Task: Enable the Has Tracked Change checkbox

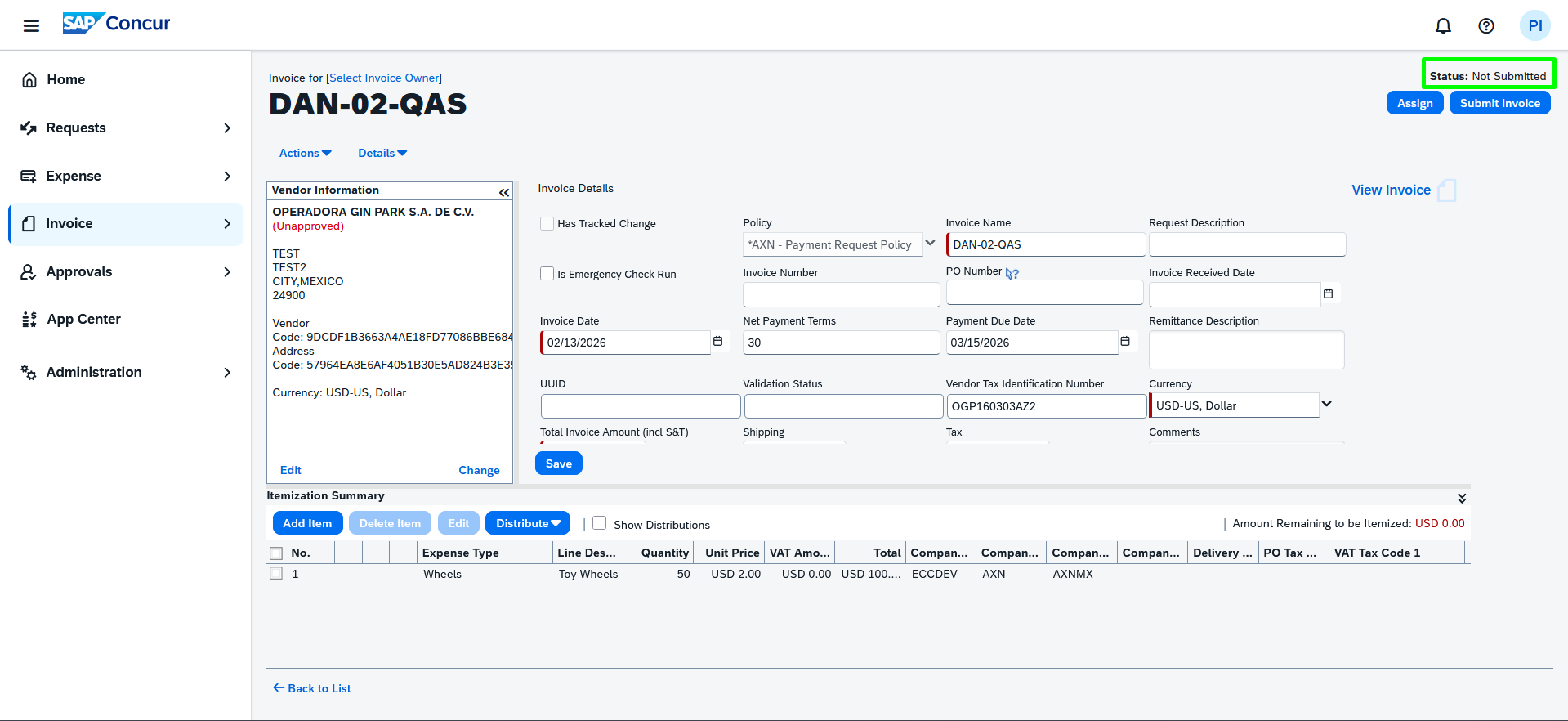Action: (547, 223)
